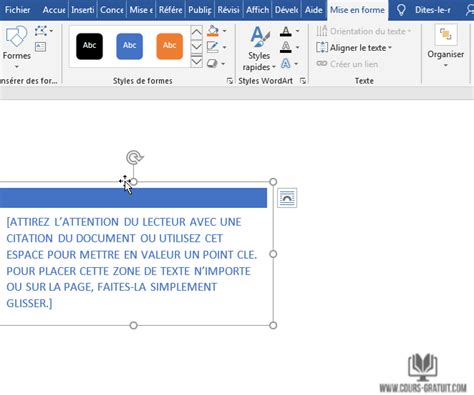Click the shape outline pen icon
474x395 pixels.
pos(213,47)
